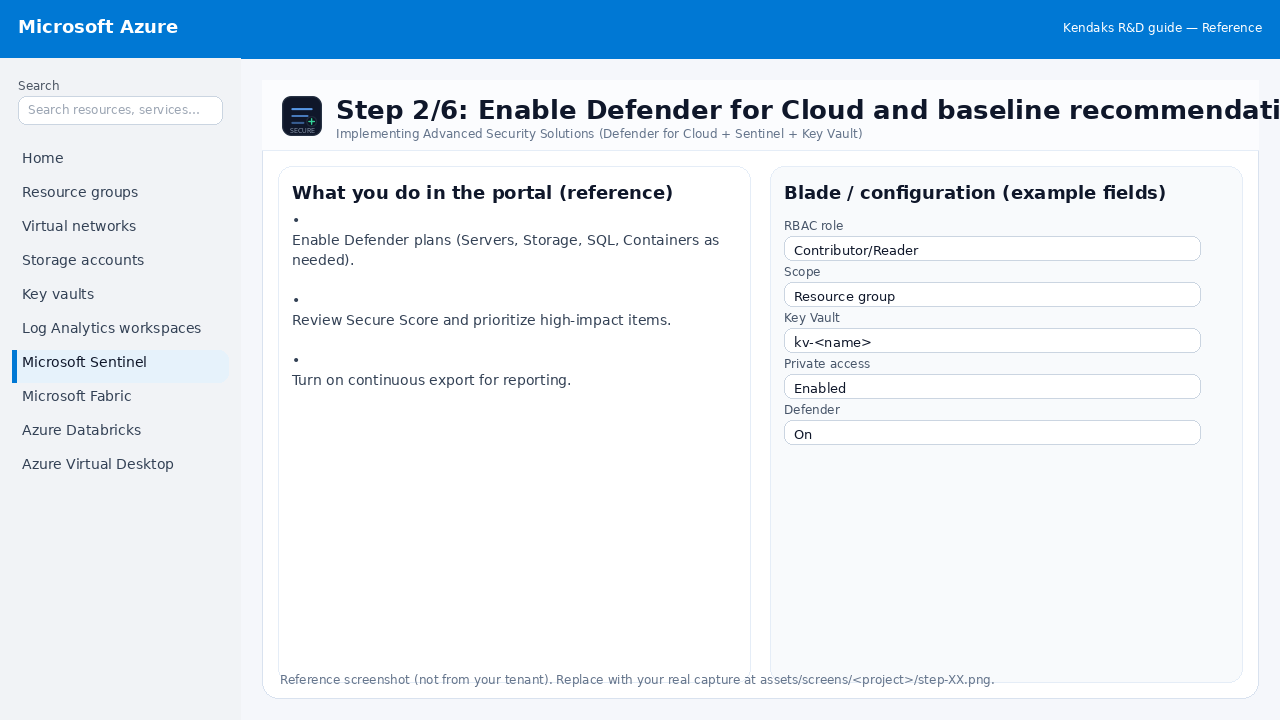Click the RBAC role field Contributor/Reader
Screen dimensions: 1280x720
click(x=992, y=249)
